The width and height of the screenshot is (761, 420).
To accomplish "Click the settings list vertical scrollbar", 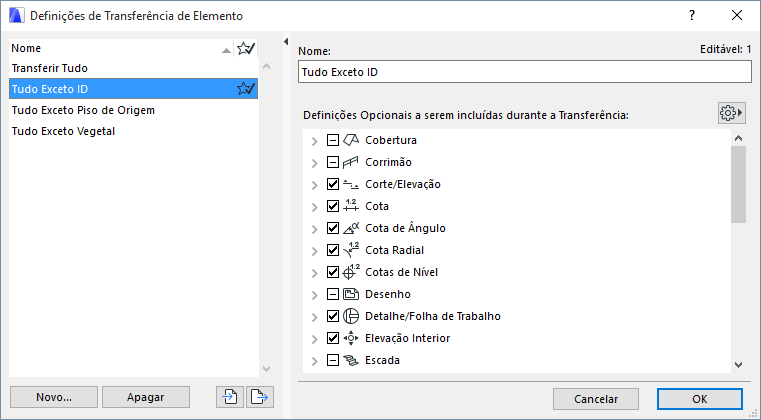I will [x=738, y=252].
